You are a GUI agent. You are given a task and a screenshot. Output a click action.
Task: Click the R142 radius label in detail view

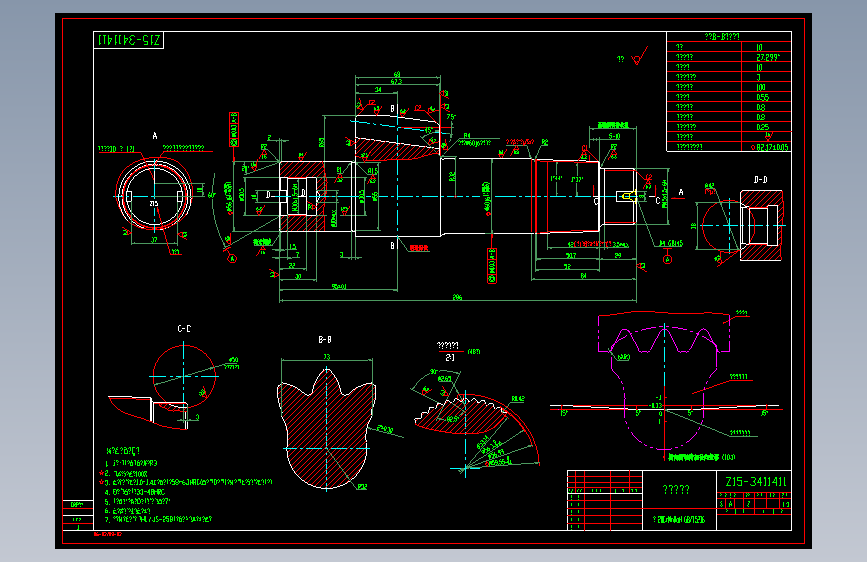518,398
